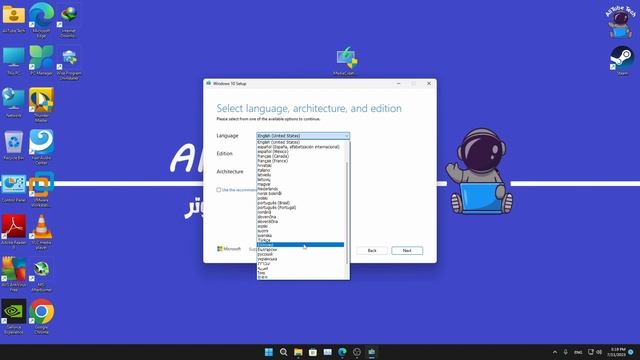This screenshot has width=640, height=360.
Task: Open the network and volume tray icons
Action: (x=595, y=352)
